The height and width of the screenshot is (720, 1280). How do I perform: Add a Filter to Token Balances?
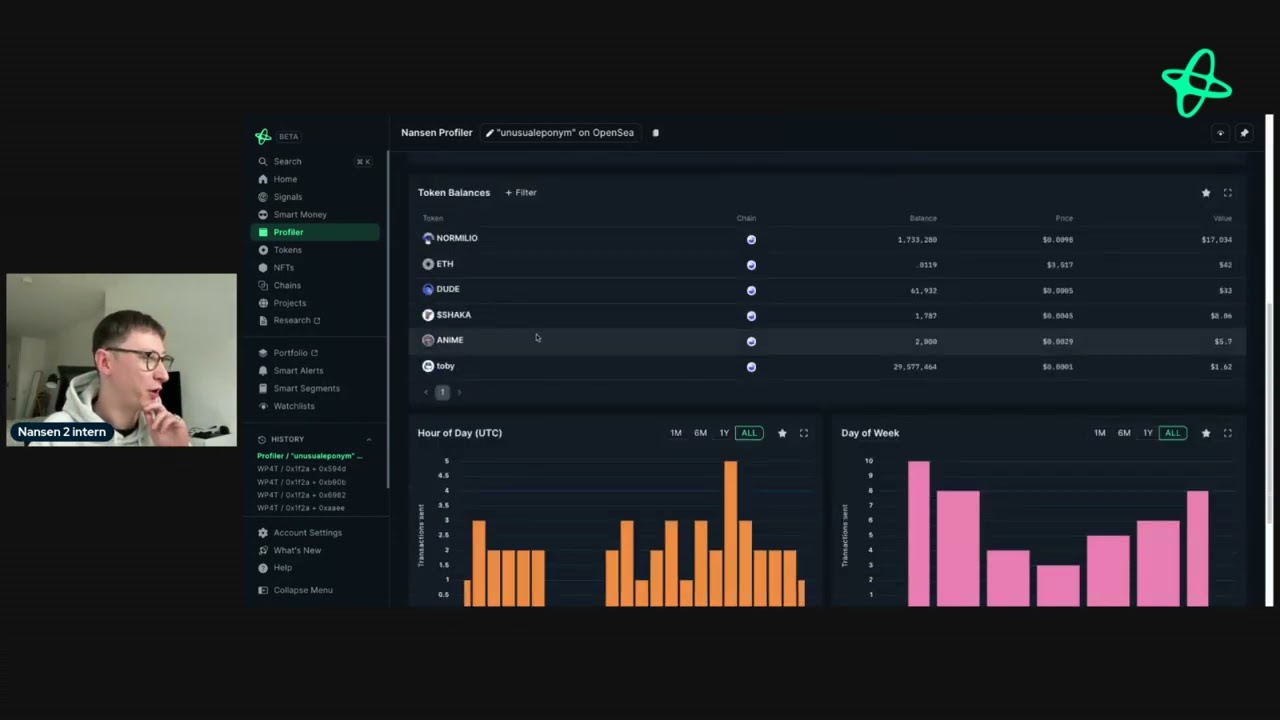pyautogui.click(x=521, y=192)
